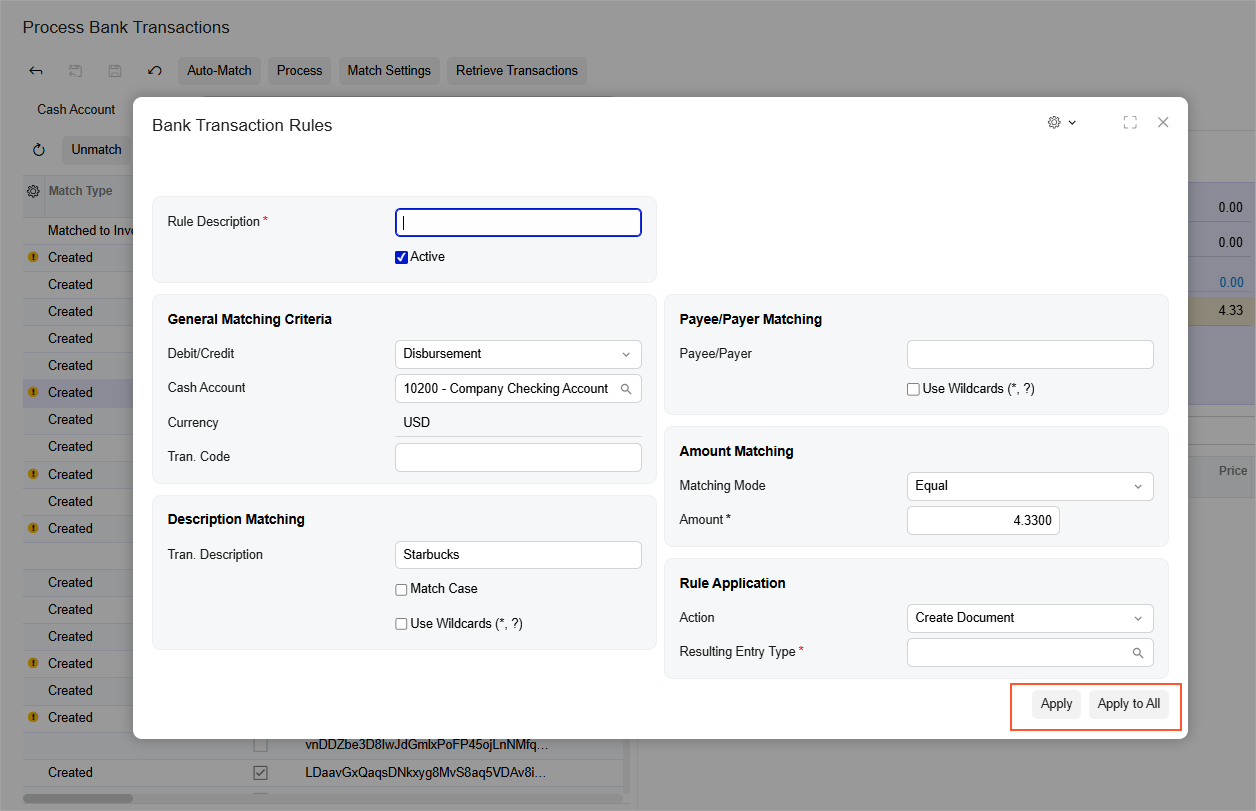Uncheck the Active checkbox

[x=402, y=257]
